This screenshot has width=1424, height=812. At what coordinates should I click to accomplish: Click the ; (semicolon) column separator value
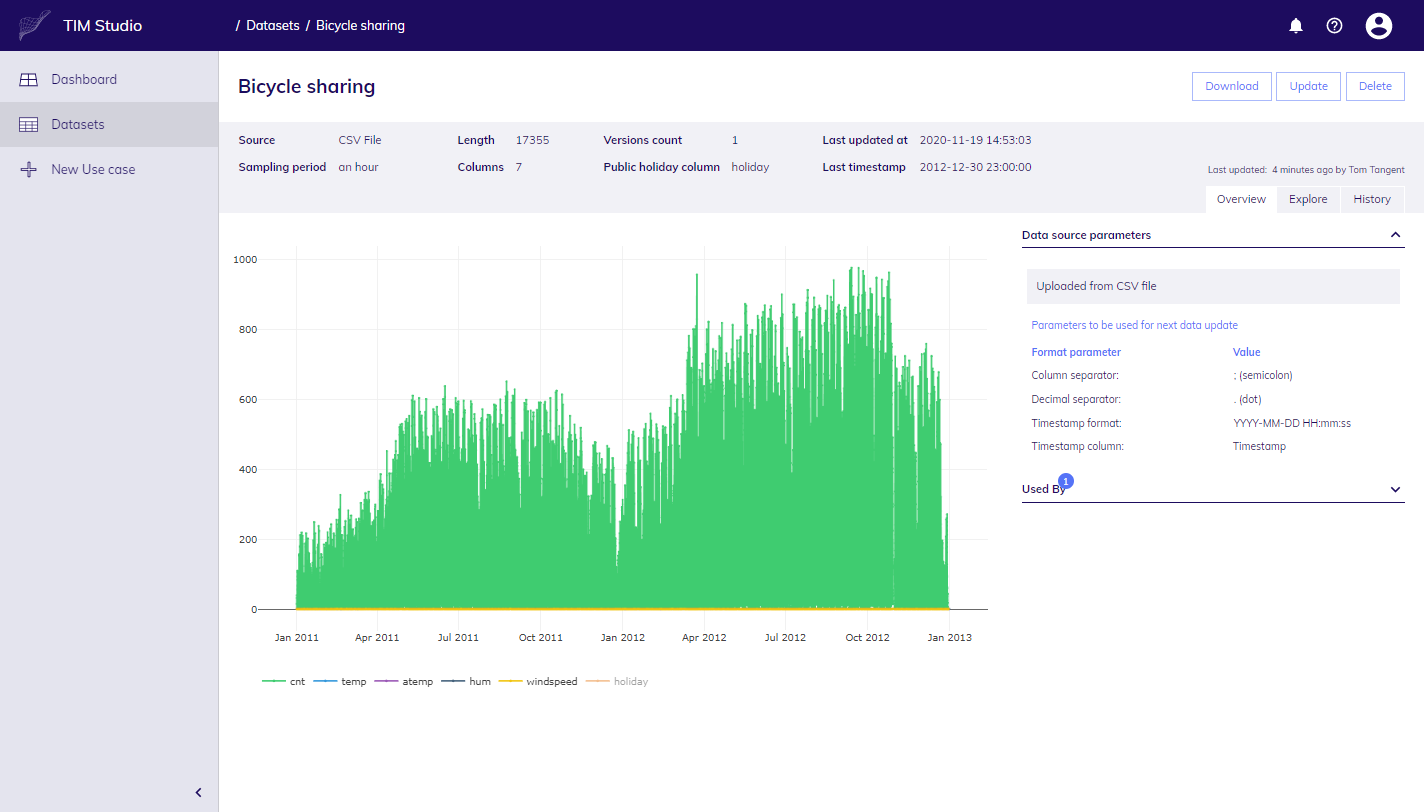[x=1263, y=376]
